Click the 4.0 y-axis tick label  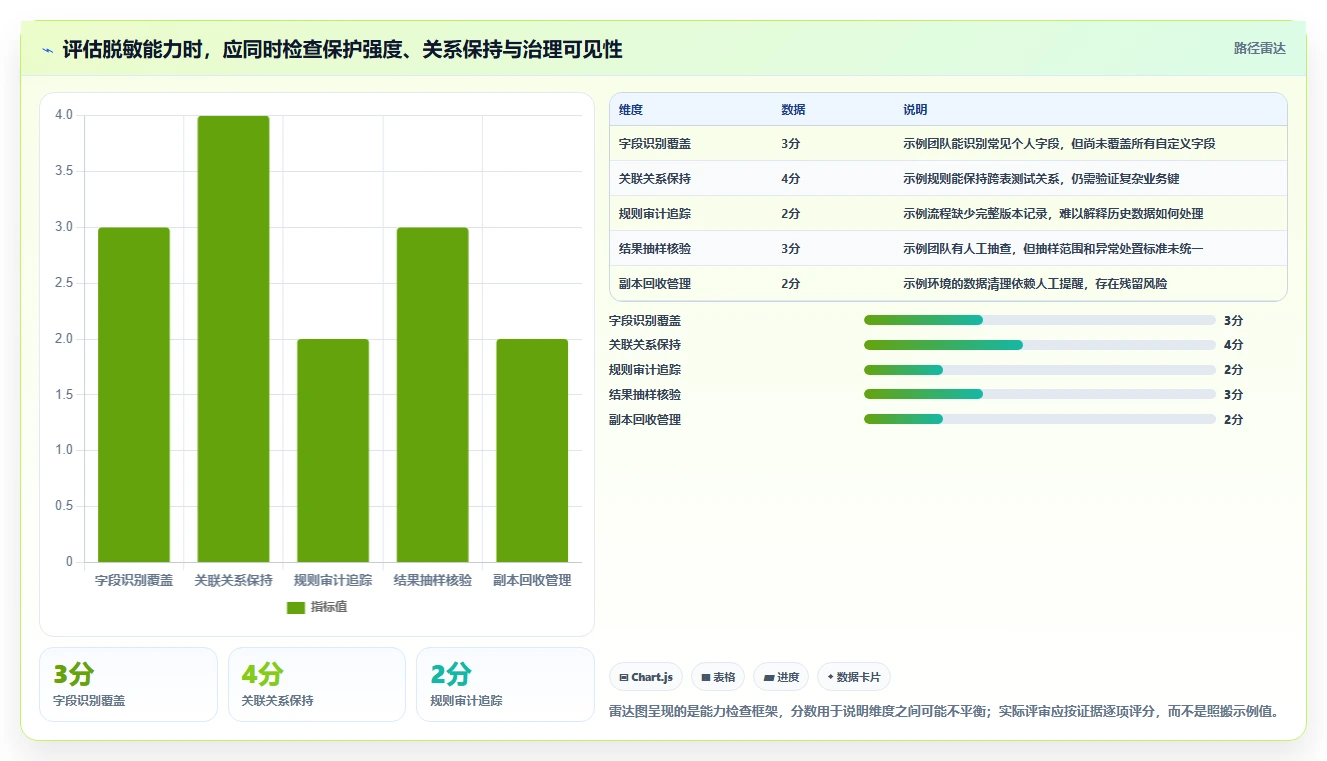pos(64,115)
